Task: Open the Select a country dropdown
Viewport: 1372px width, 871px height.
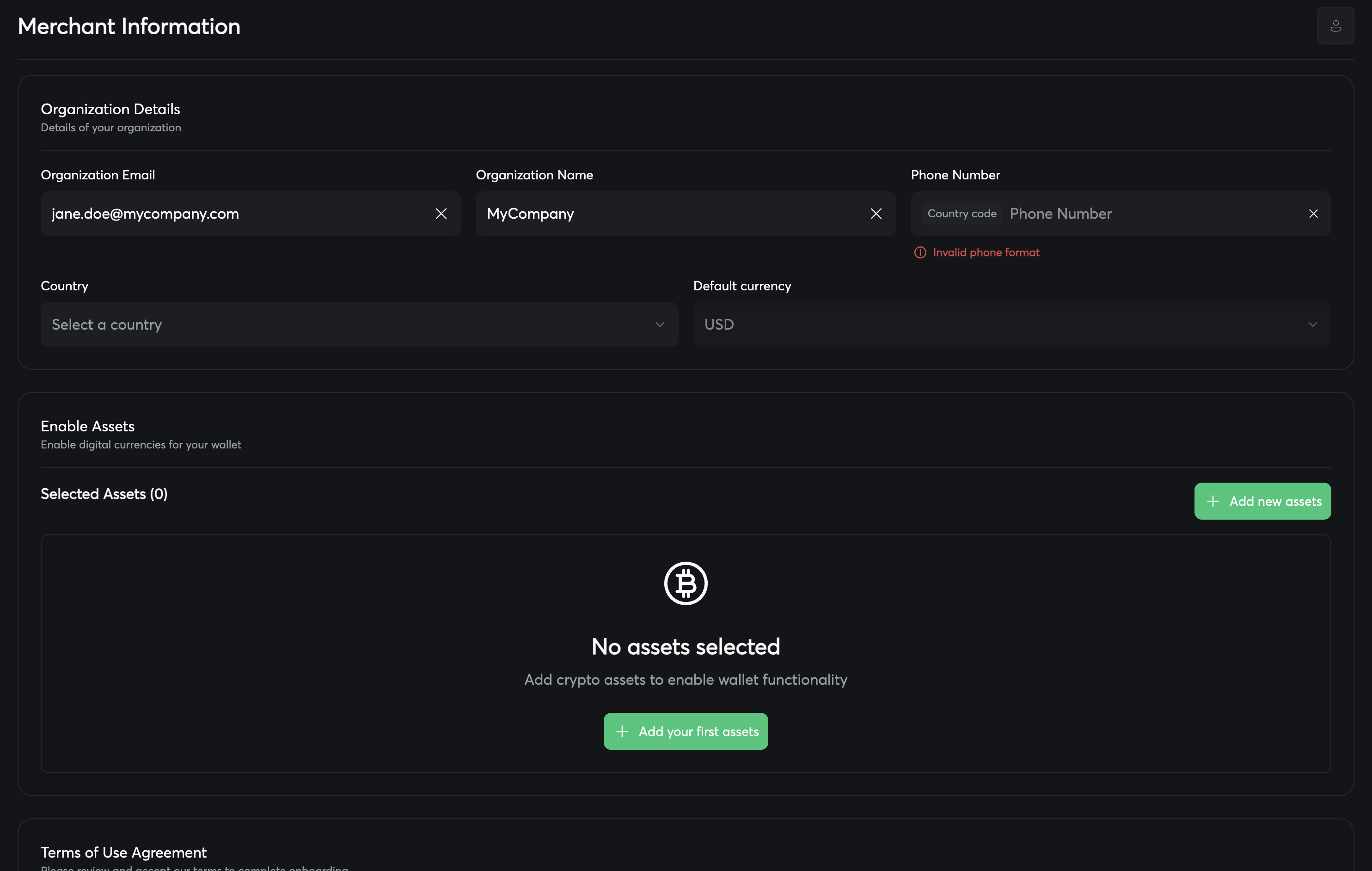Action: (x=342, y=325)
